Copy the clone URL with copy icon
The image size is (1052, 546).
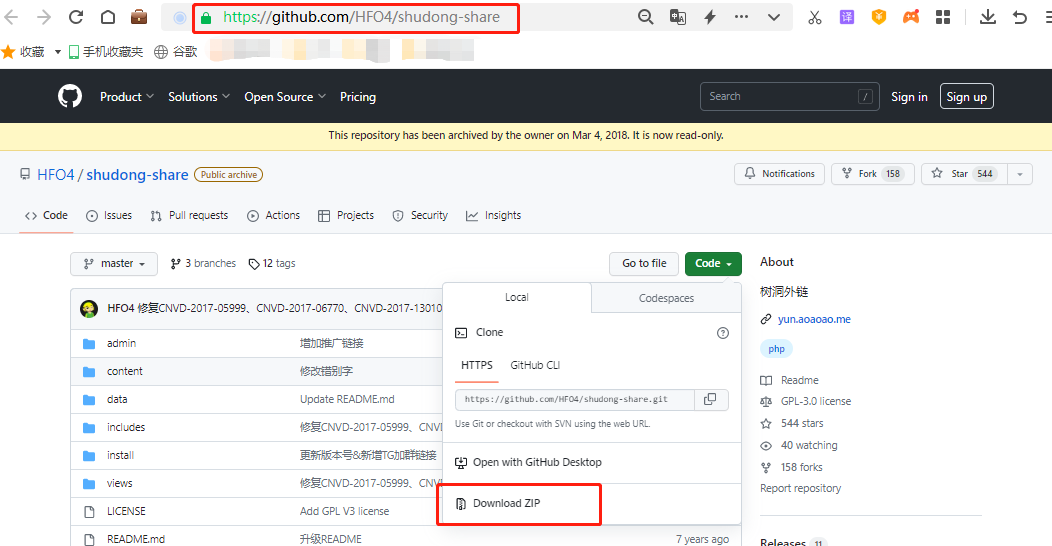711,399
